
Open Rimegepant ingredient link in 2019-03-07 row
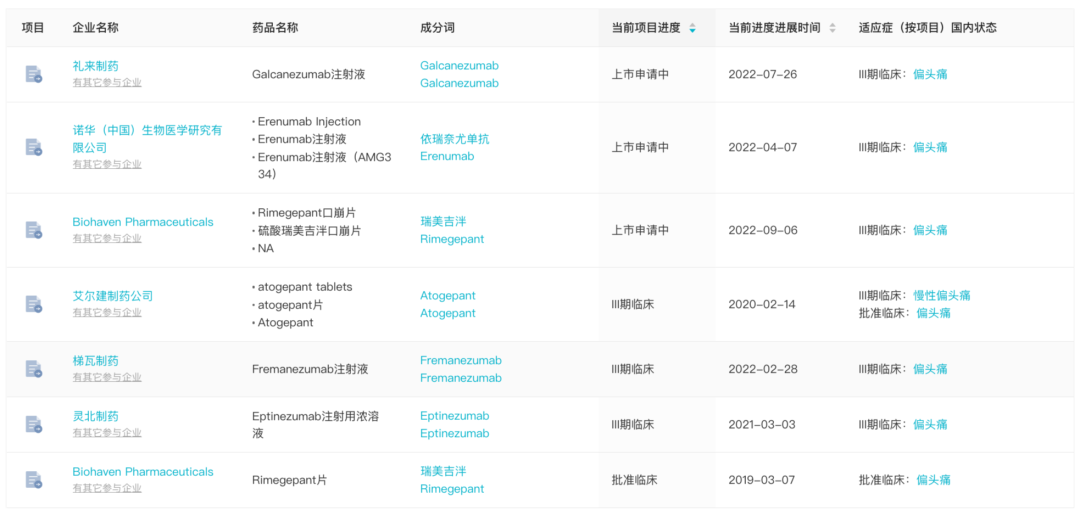tap(452, 489)
